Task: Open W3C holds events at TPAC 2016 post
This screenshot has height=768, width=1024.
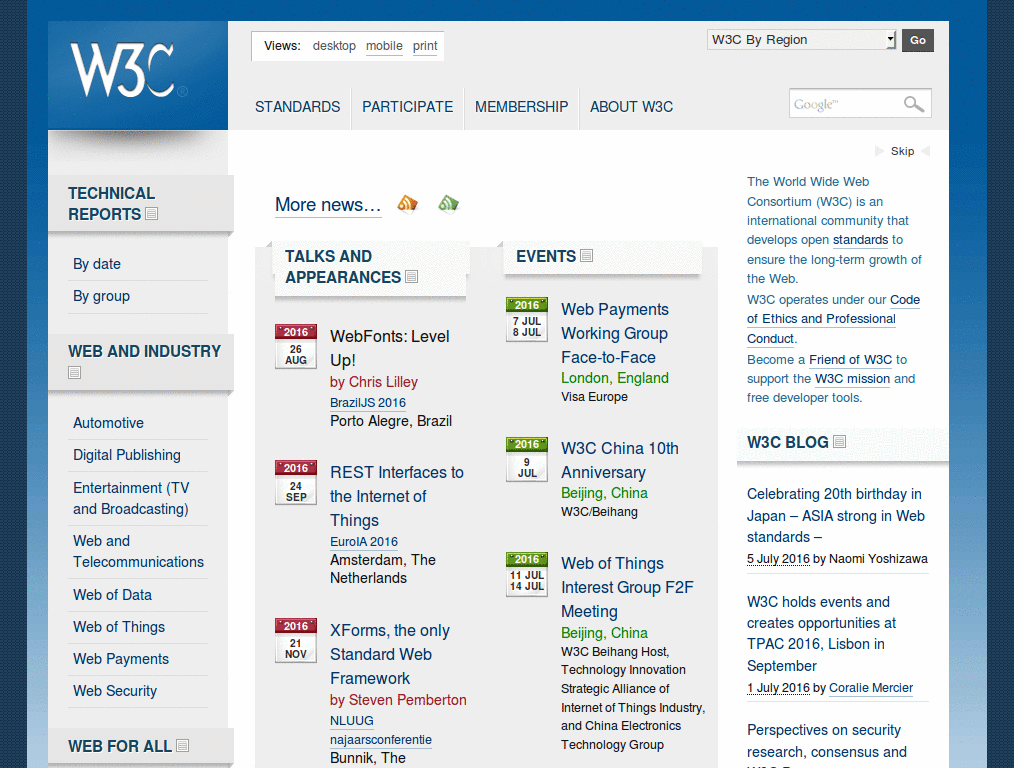Action: pyautogui.click(x=822, y=633)
